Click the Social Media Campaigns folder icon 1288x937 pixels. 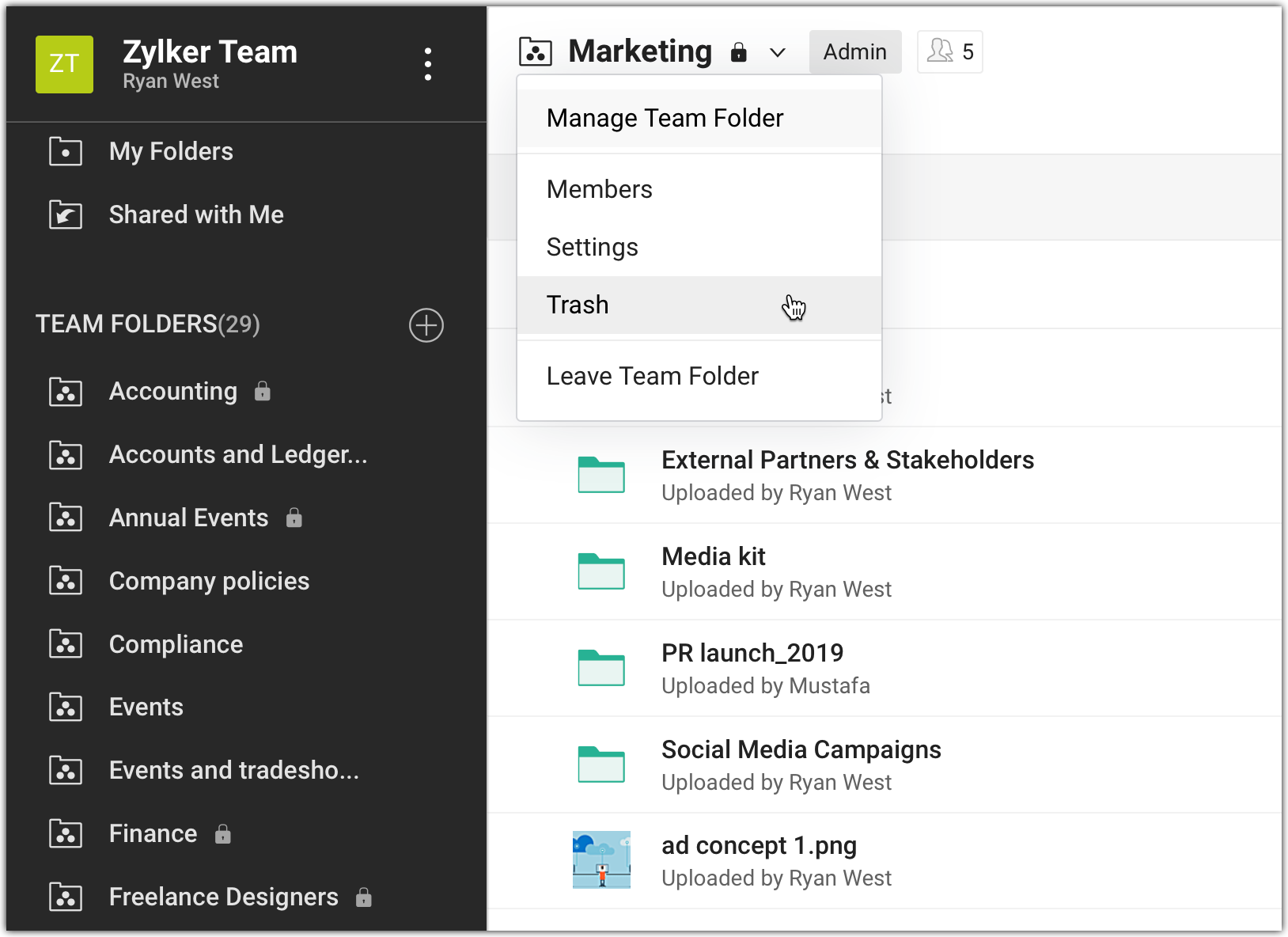pyautogui.click(x=601, y=764)
